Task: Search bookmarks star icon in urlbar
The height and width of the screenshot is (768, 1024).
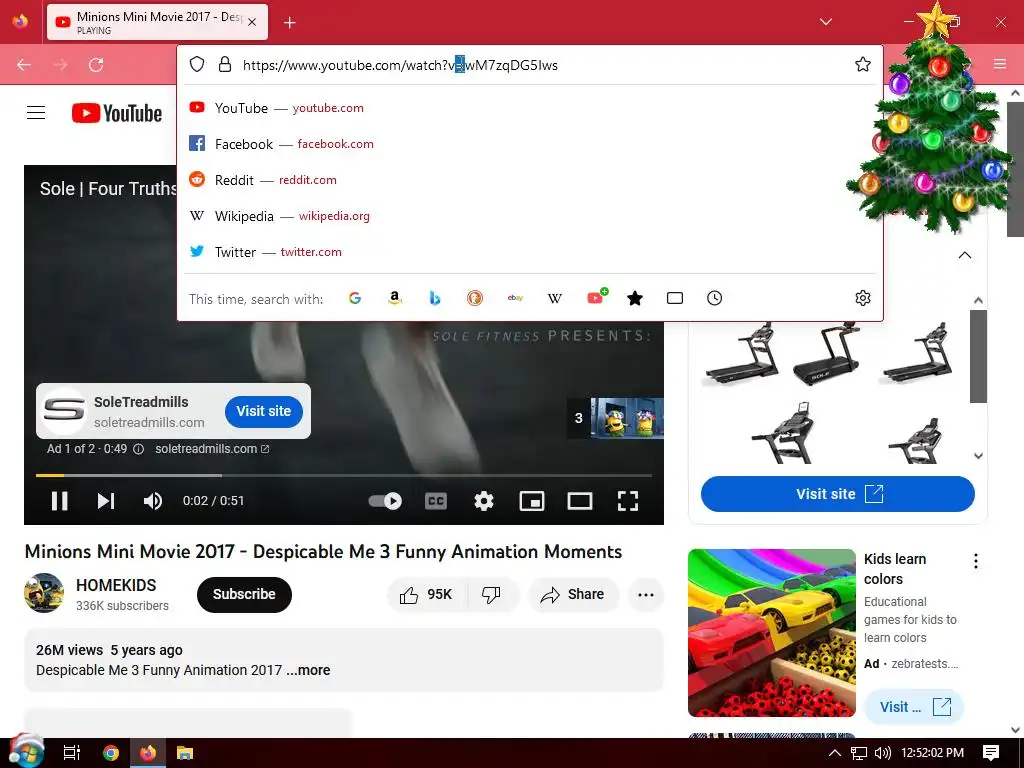Action: [x=635, y=298]
